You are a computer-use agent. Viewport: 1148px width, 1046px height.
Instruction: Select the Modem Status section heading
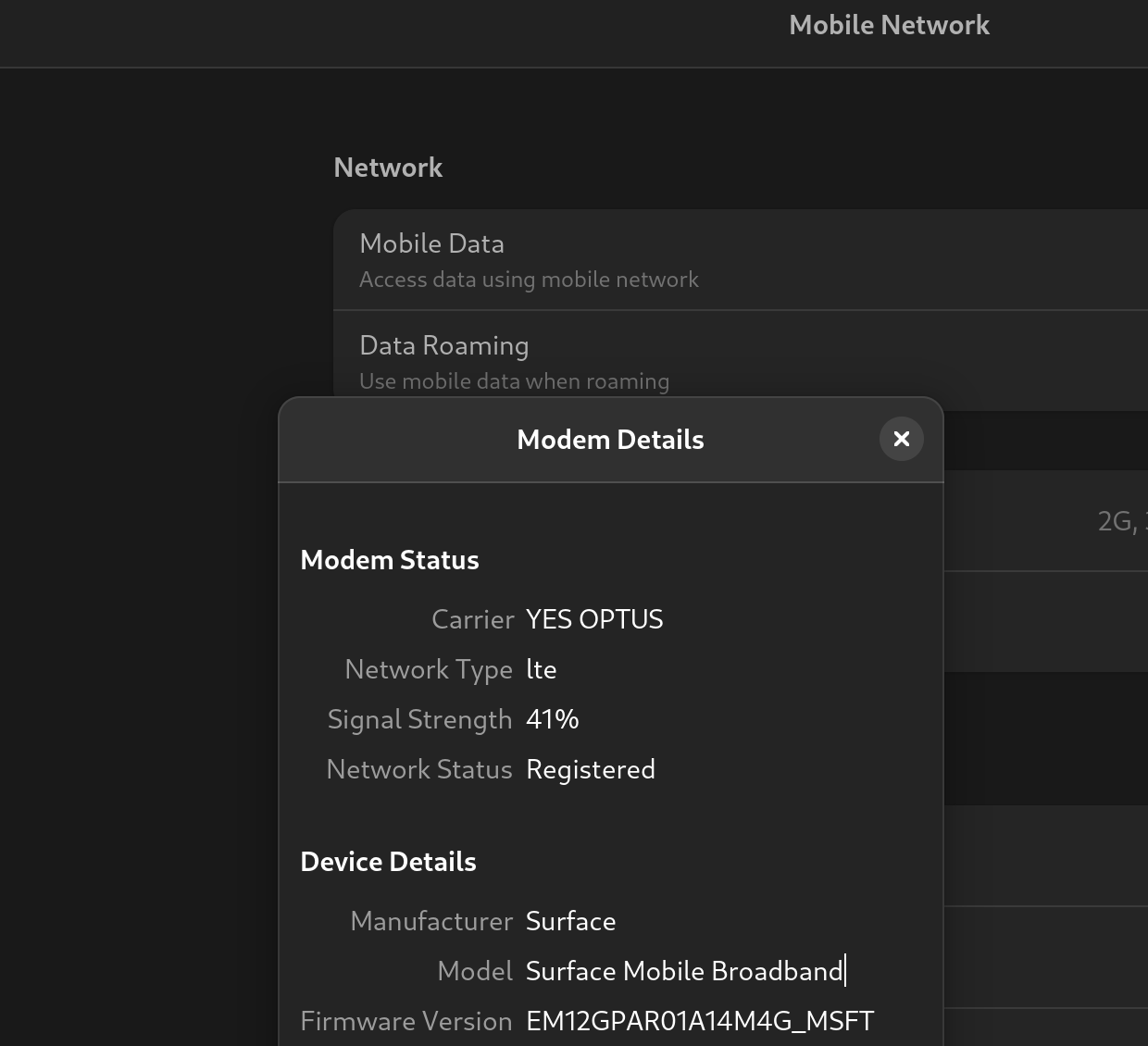(x=389, y=559)
